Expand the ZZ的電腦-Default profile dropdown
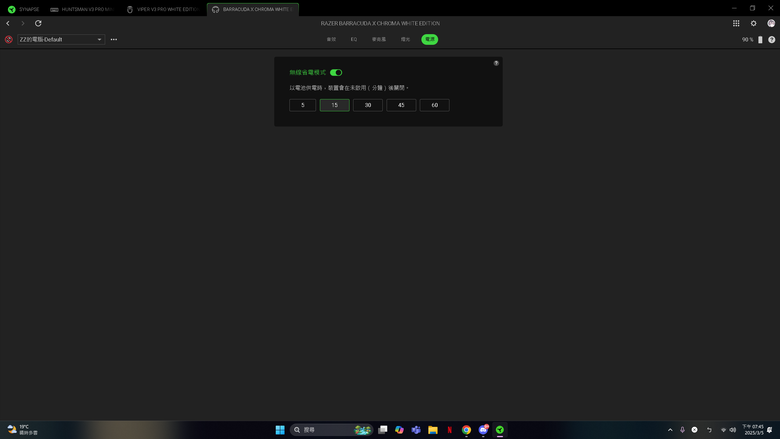Screen dimensions: 780x439 (x=61, y=39)
